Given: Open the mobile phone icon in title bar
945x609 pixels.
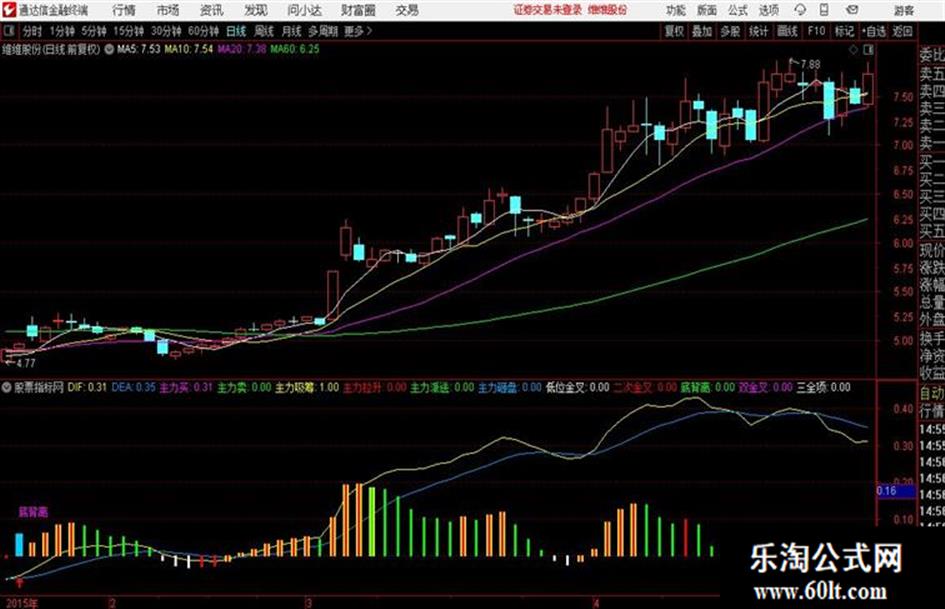Looking at the screenshot, I should pyautogui.click(x=824, y=10).
